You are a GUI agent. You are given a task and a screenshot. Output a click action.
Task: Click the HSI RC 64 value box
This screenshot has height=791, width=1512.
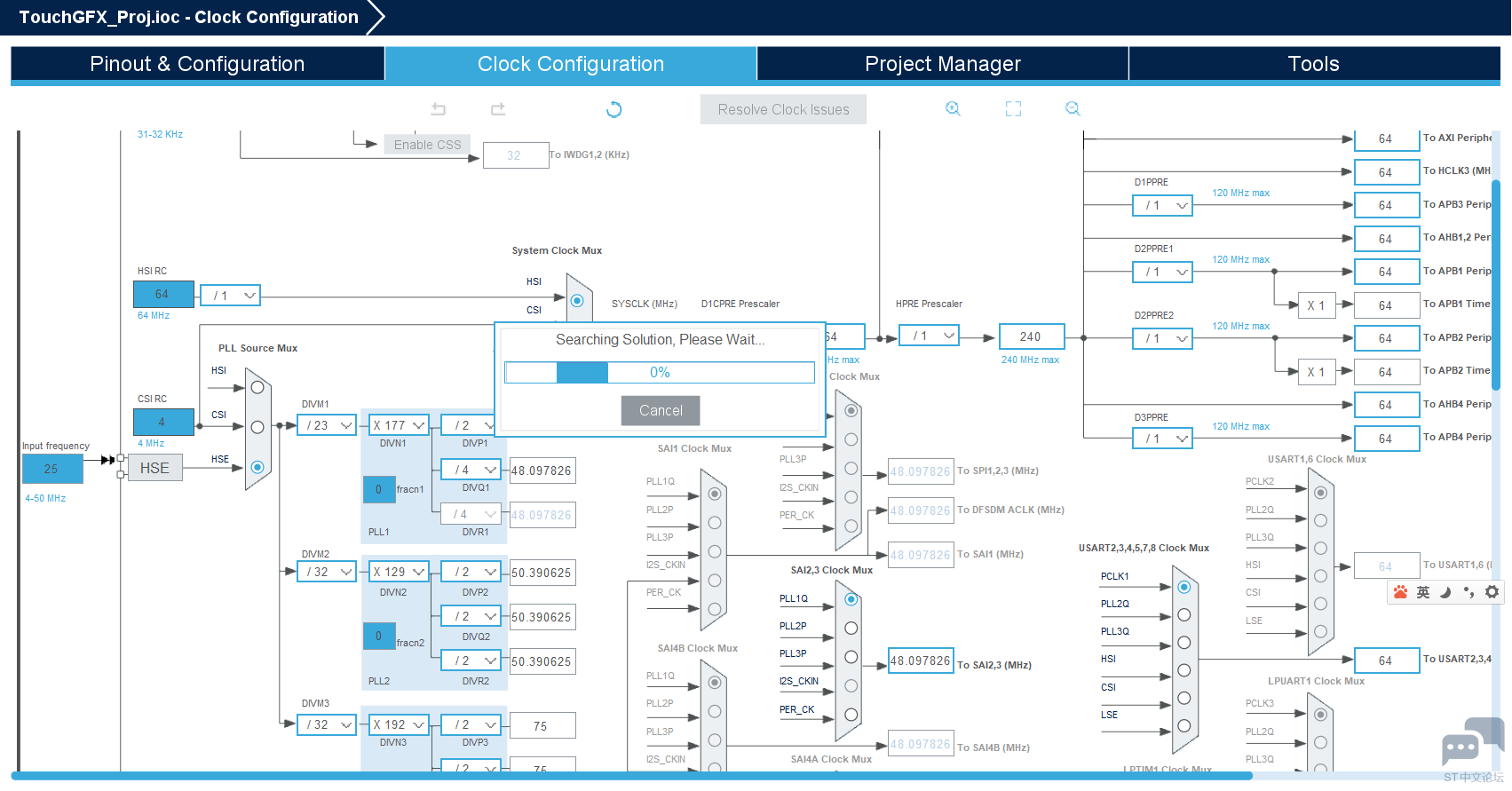coord(163,294)
